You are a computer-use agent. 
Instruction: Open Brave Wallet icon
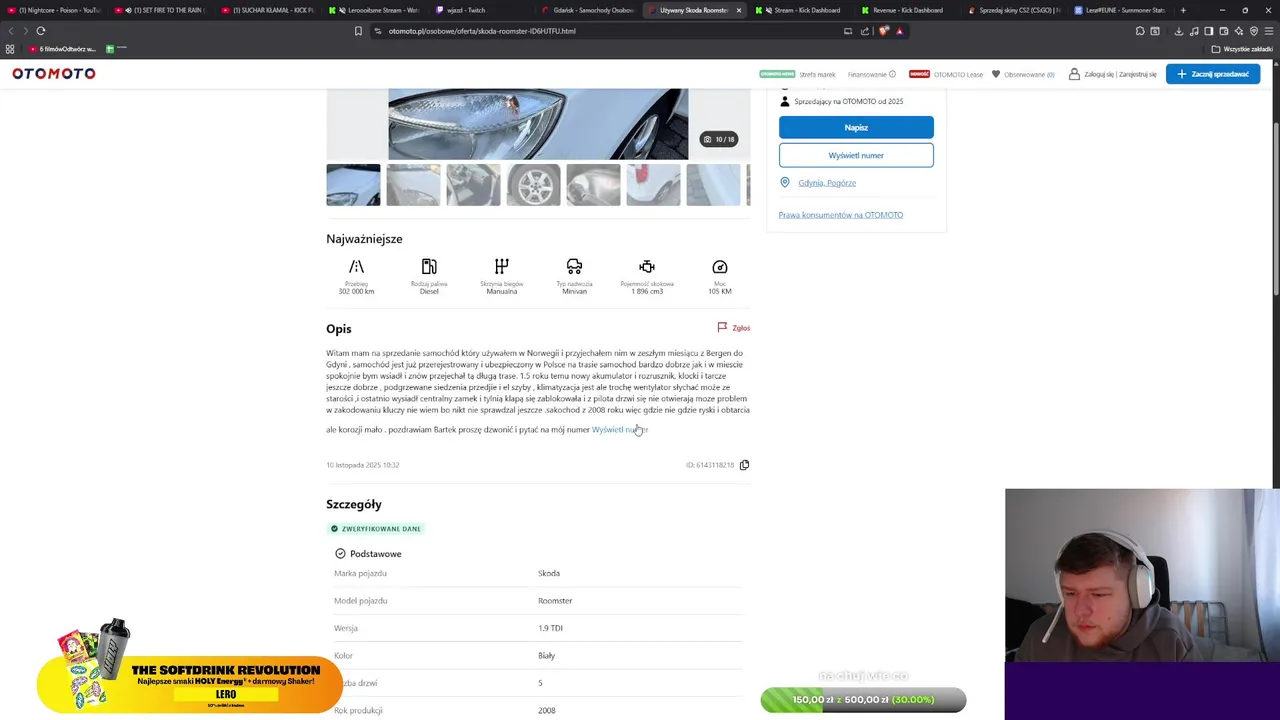pos(1224,31)
